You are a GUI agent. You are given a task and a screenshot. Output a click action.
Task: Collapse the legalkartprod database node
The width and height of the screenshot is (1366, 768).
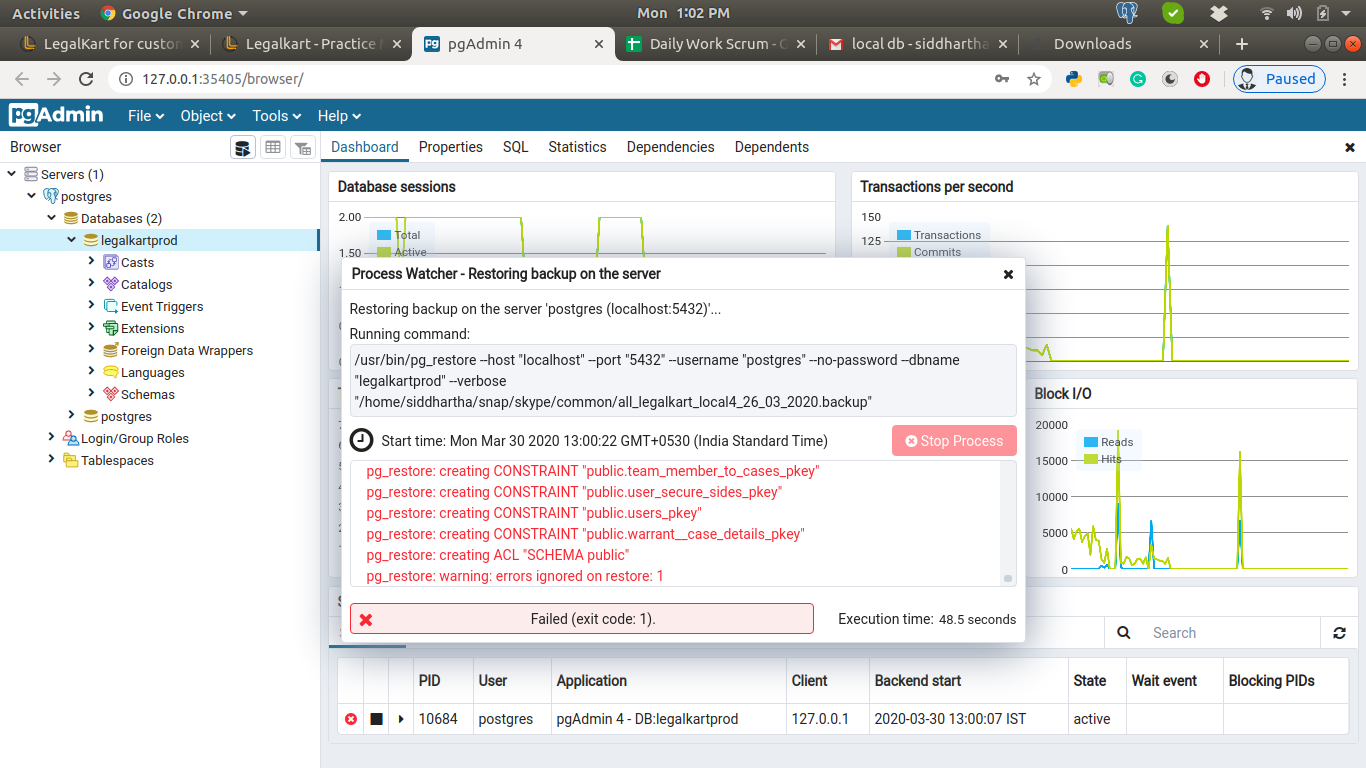72,240
